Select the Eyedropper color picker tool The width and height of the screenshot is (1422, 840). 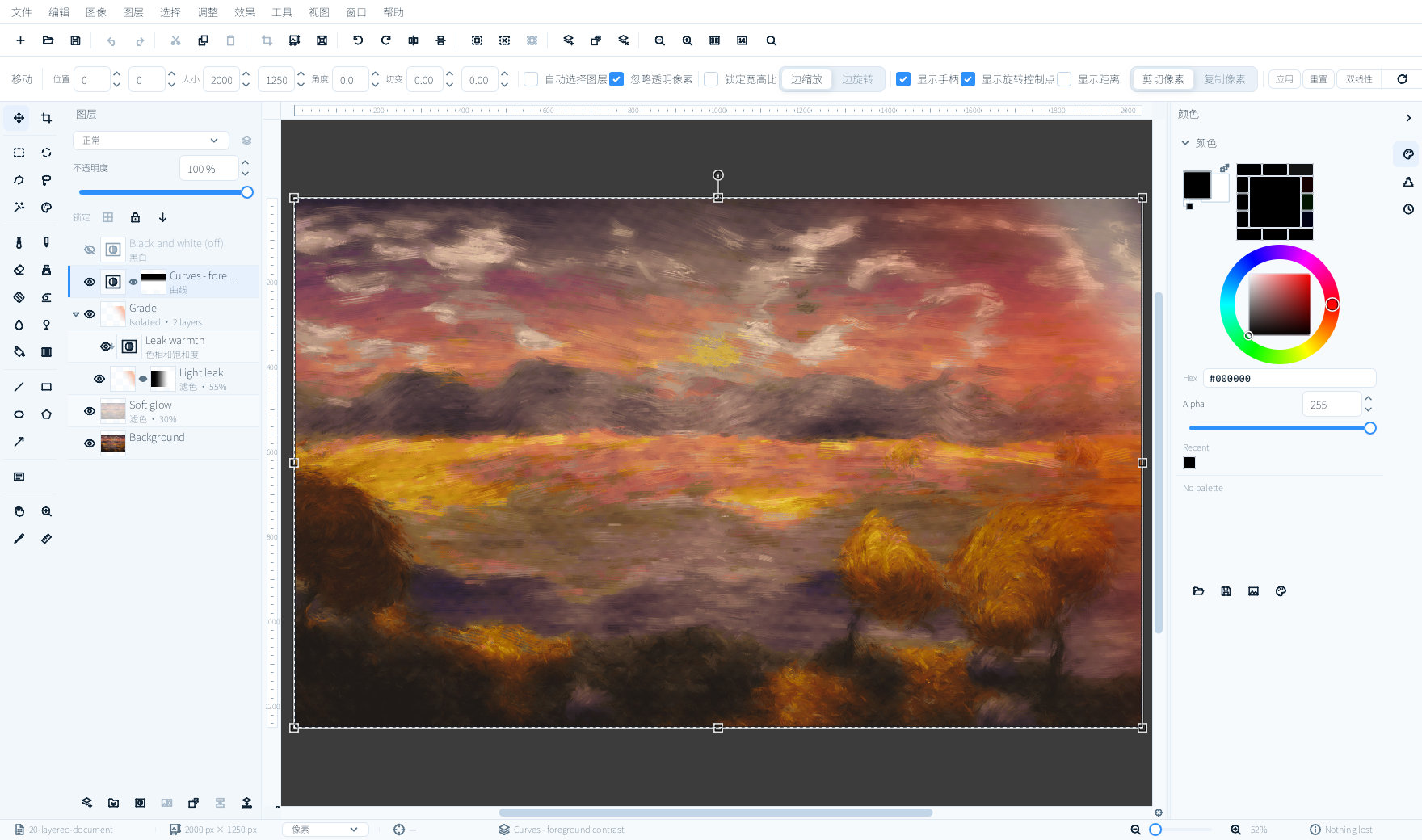19,539
